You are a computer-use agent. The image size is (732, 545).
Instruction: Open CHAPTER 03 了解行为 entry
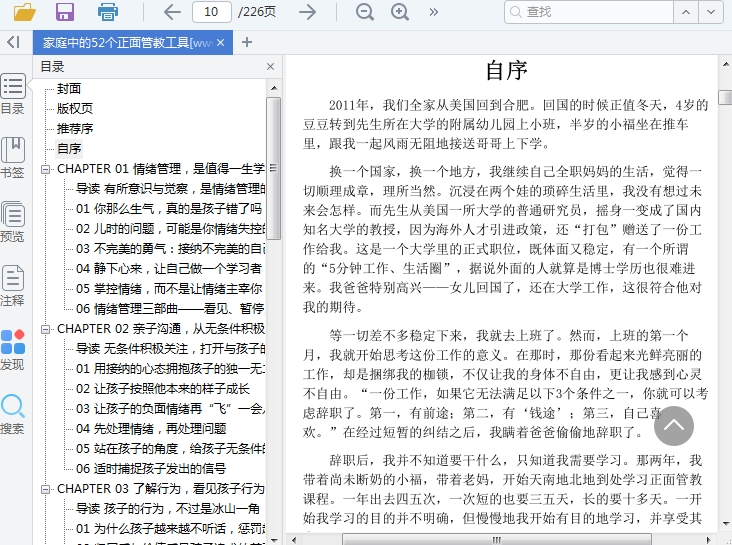point(161,489)
